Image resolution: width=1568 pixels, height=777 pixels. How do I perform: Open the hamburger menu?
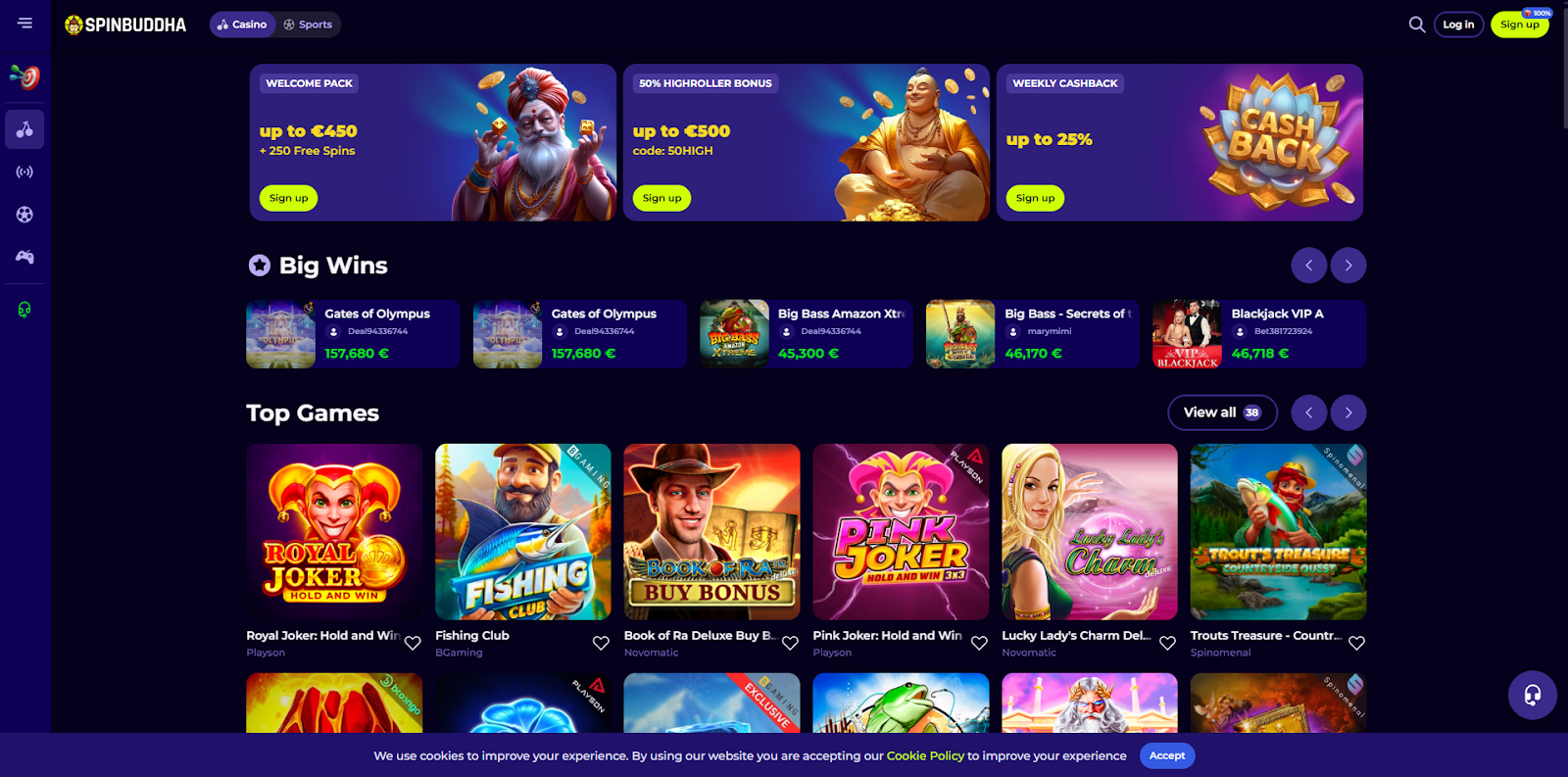[24, 24]
